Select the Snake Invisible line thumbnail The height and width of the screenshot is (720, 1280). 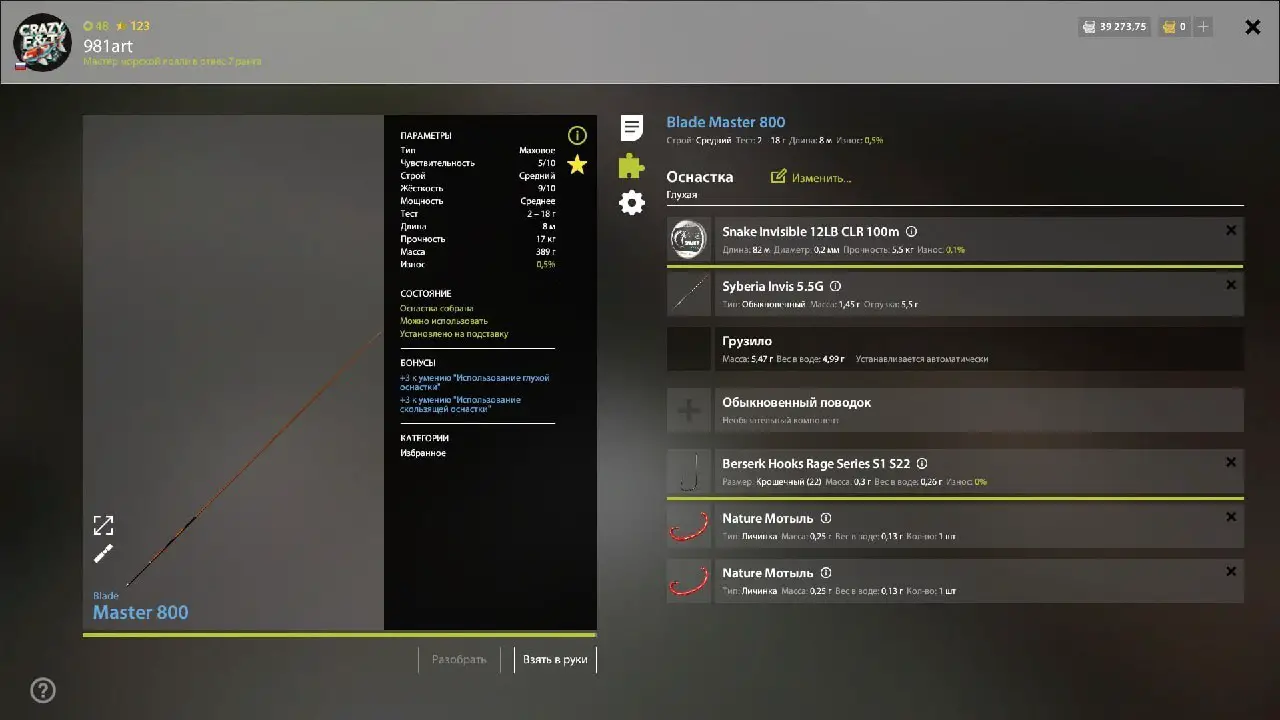point(689,240)
